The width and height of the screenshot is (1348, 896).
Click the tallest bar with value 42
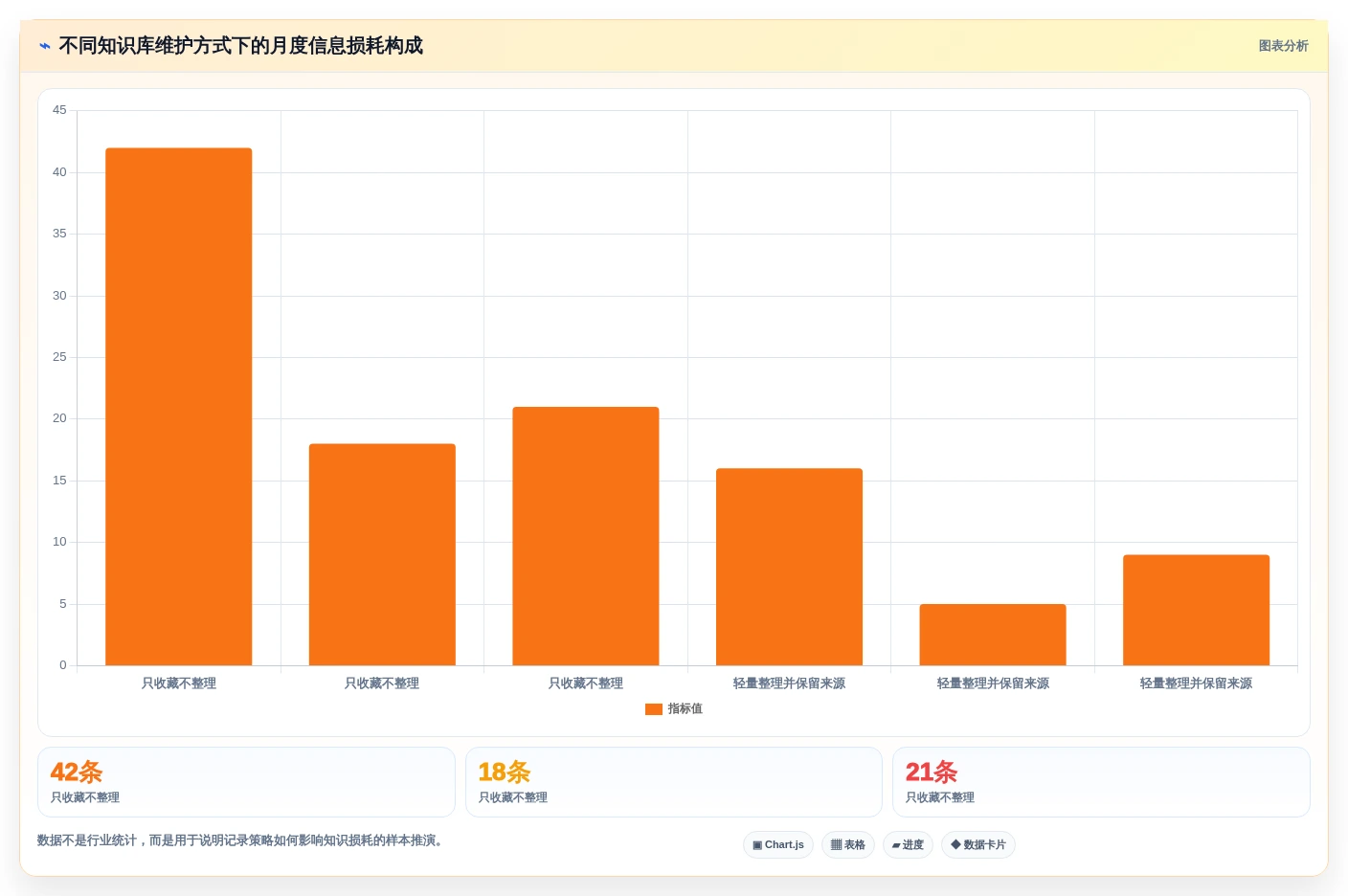179,407
